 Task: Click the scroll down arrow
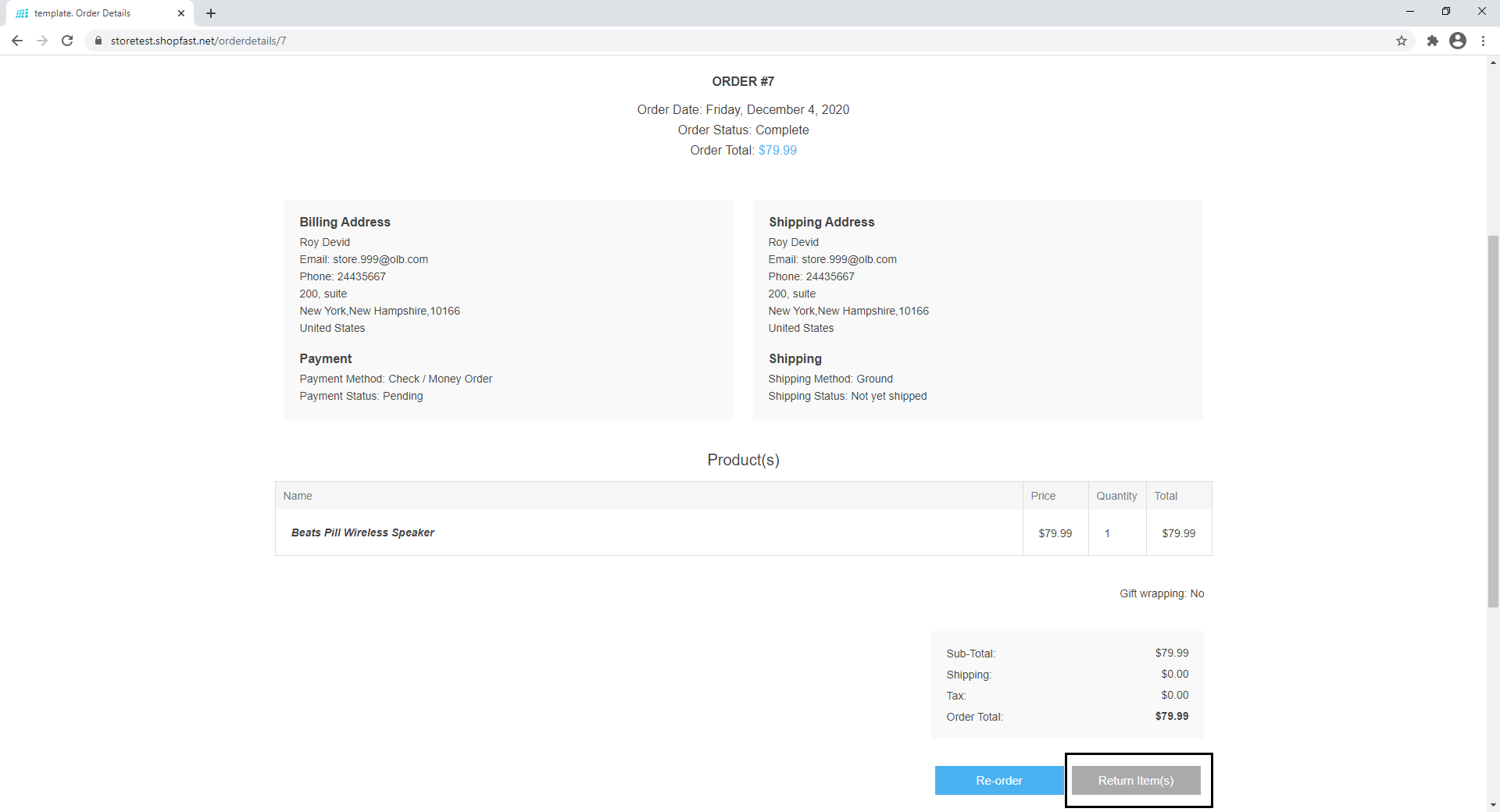click(1493, 805)
